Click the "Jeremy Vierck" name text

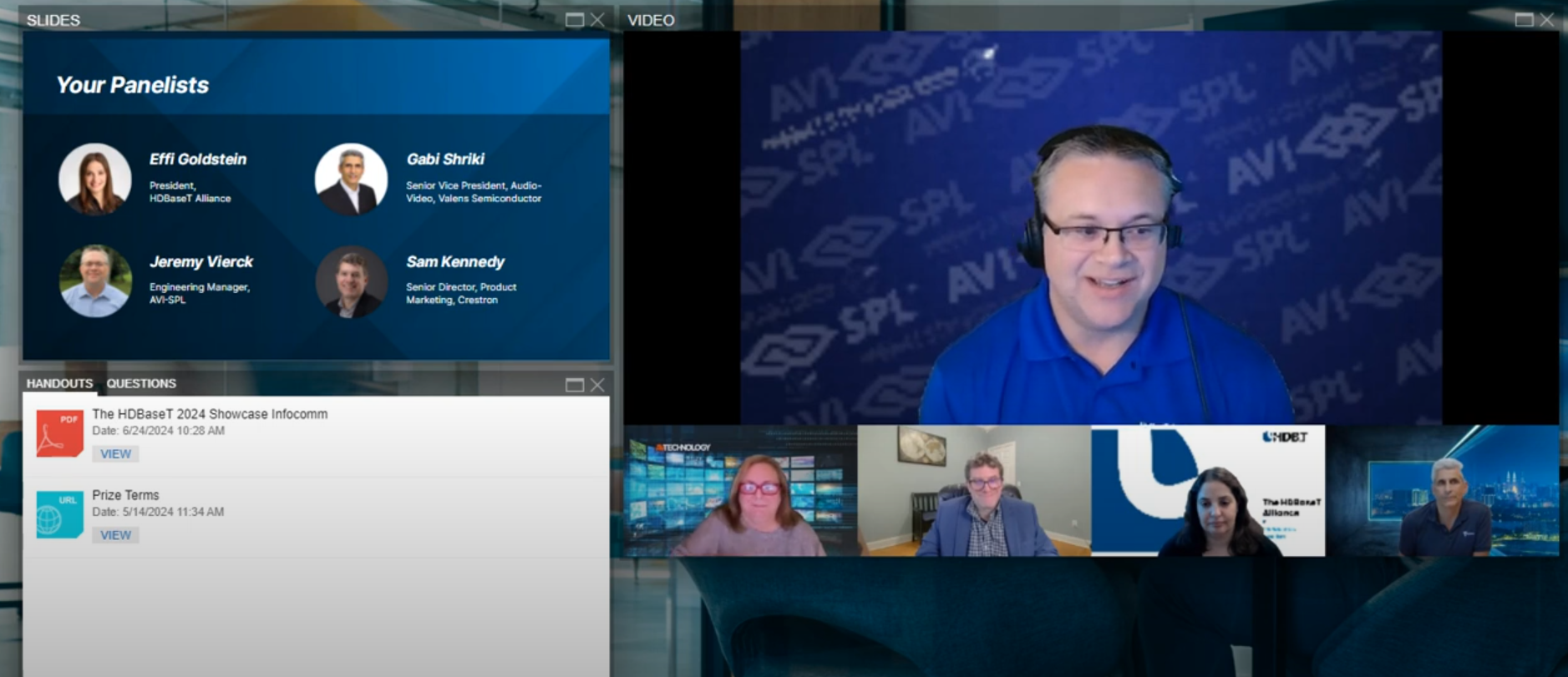coord(201,262)
